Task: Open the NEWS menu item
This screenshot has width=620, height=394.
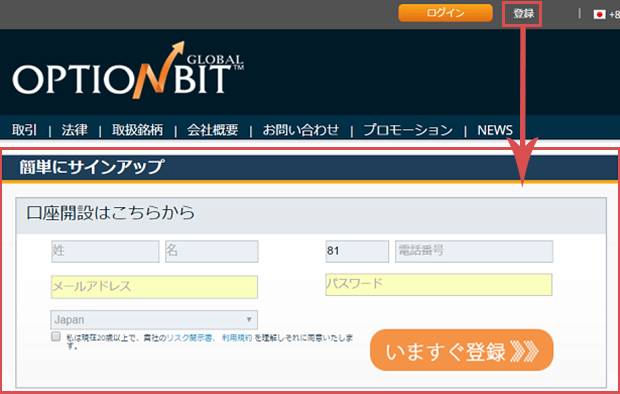Action: tap(495, 130)
